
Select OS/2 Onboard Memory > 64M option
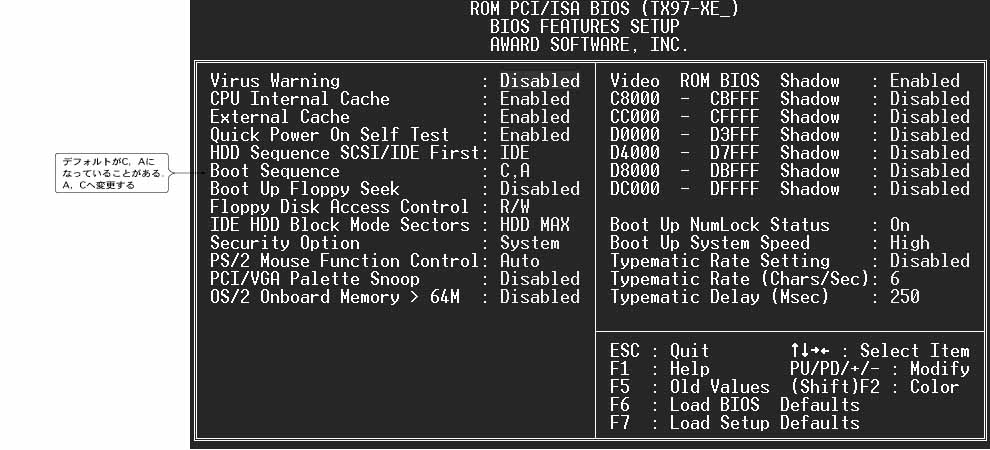334,297
